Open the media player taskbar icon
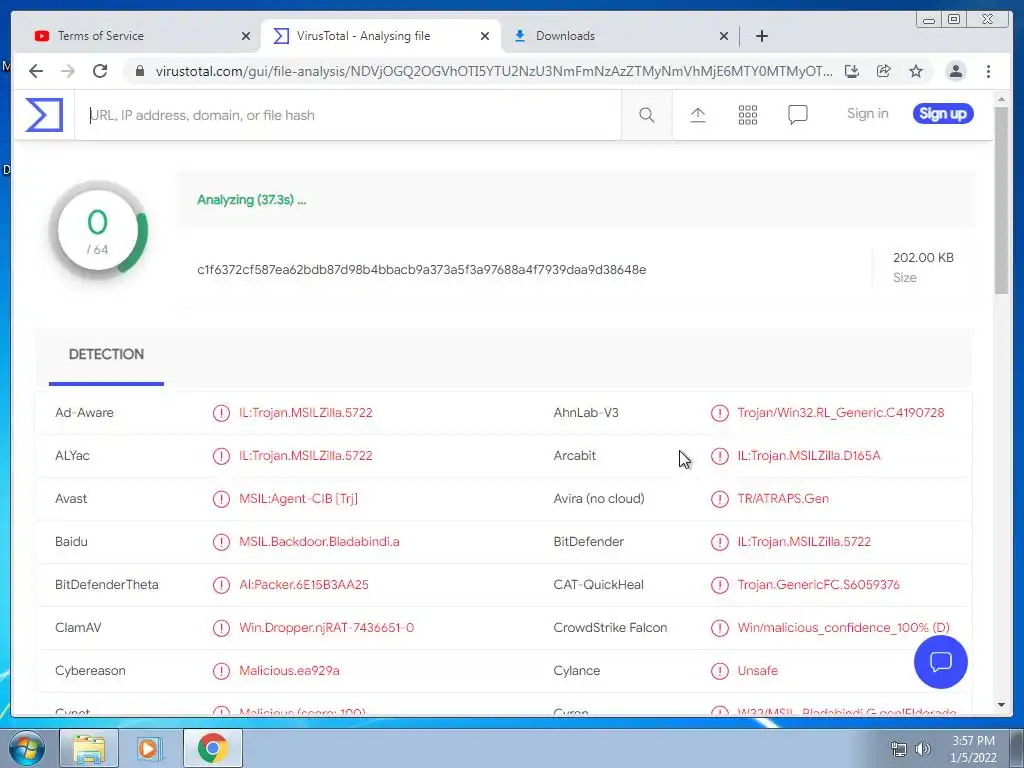 150,748
